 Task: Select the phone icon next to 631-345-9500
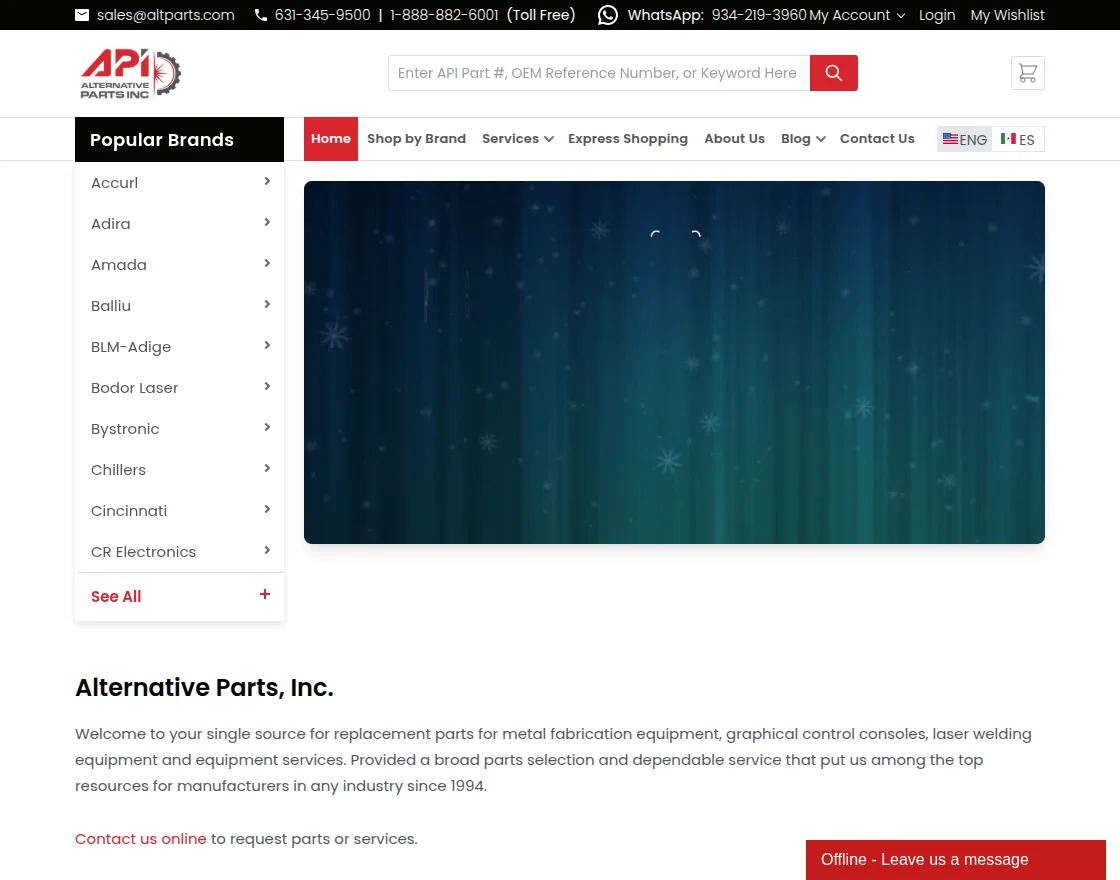pos(260,15)
